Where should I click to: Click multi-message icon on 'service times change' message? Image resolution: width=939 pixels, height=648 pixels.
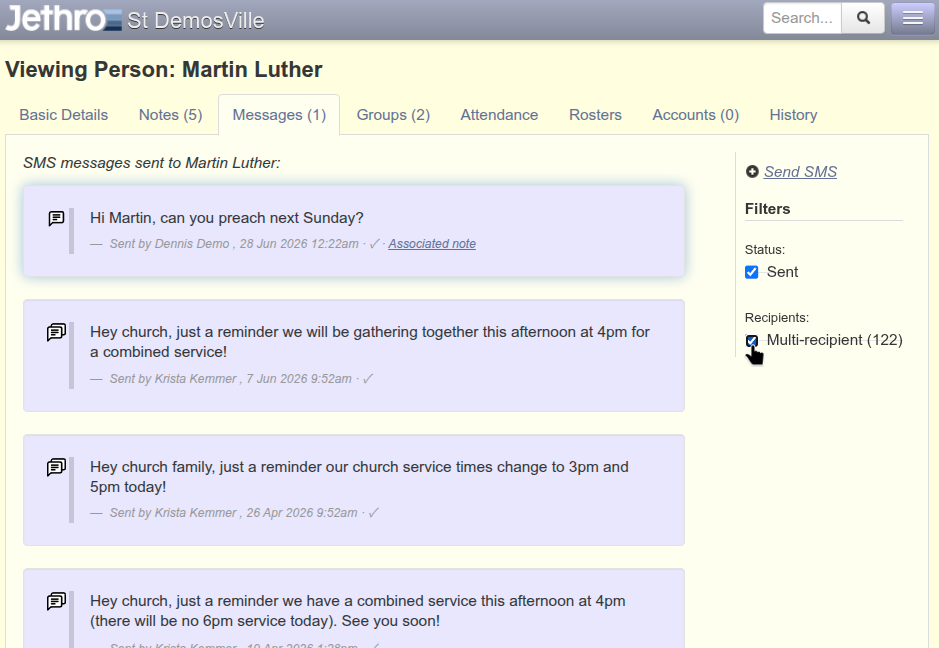(56, 467)
